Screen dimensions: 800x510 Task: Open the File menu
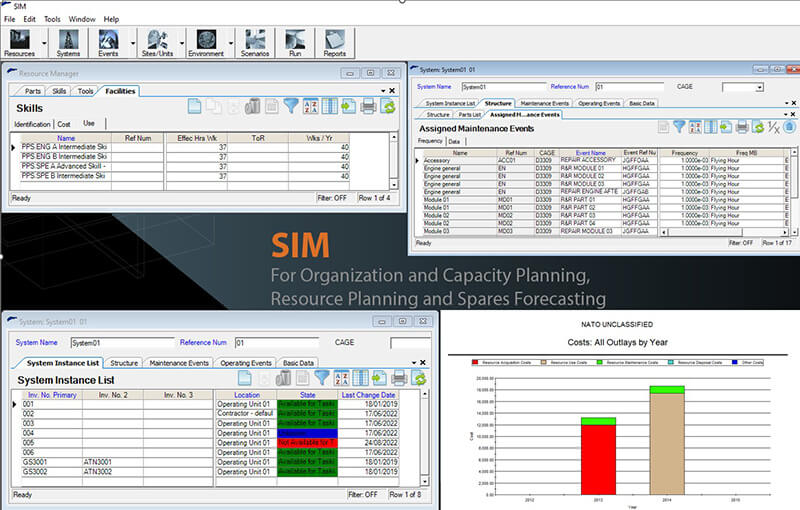(10, 19)
